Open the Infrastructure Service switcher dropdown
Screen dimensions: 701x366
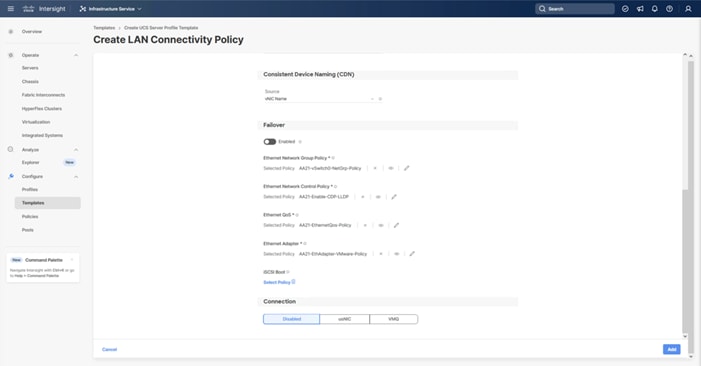(x=110, y=8)
